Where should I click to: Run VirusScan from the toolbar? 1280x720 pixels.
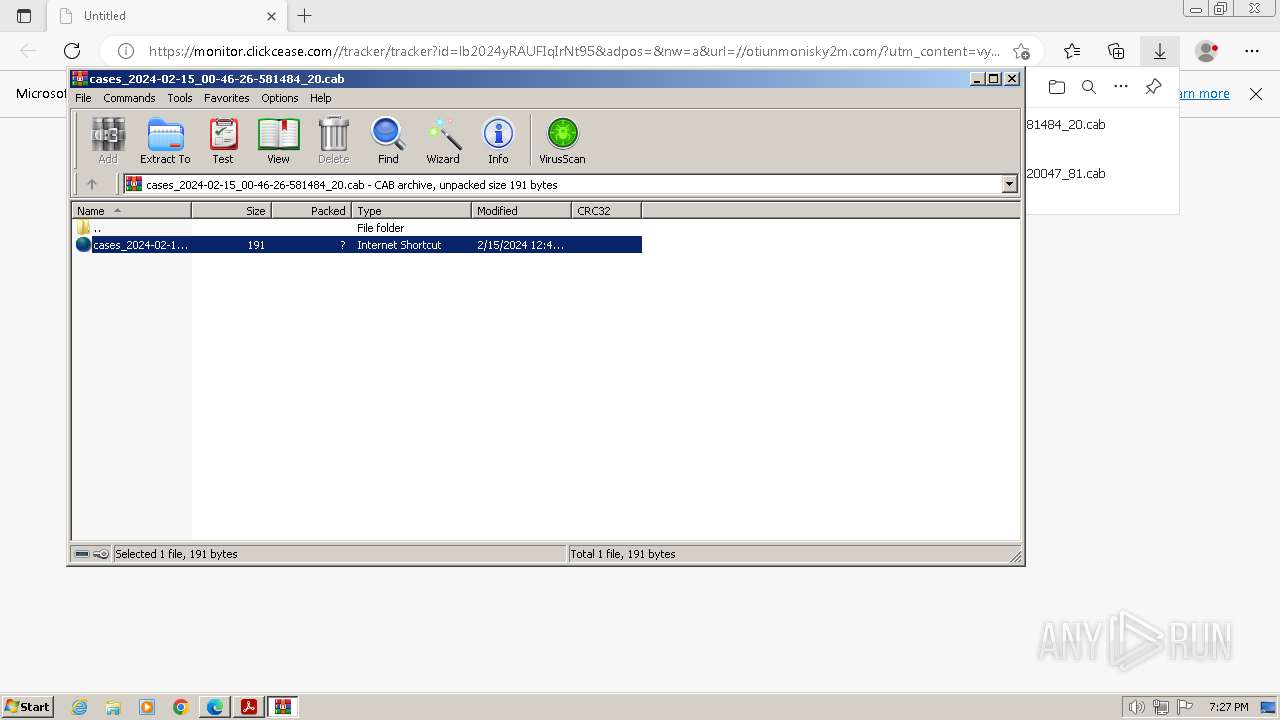[x=562, y=140]
